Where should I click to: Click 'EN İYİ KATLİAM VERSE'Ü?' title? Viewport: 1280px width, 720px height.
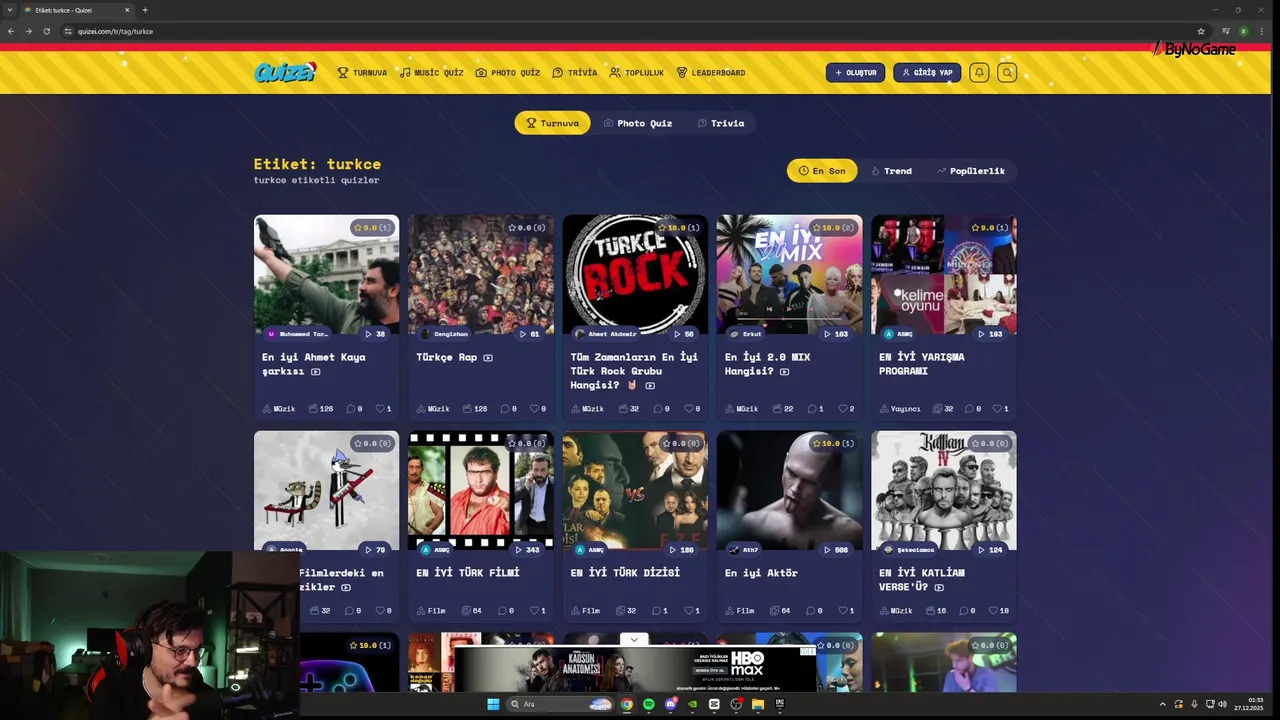(x=922, y=580)
